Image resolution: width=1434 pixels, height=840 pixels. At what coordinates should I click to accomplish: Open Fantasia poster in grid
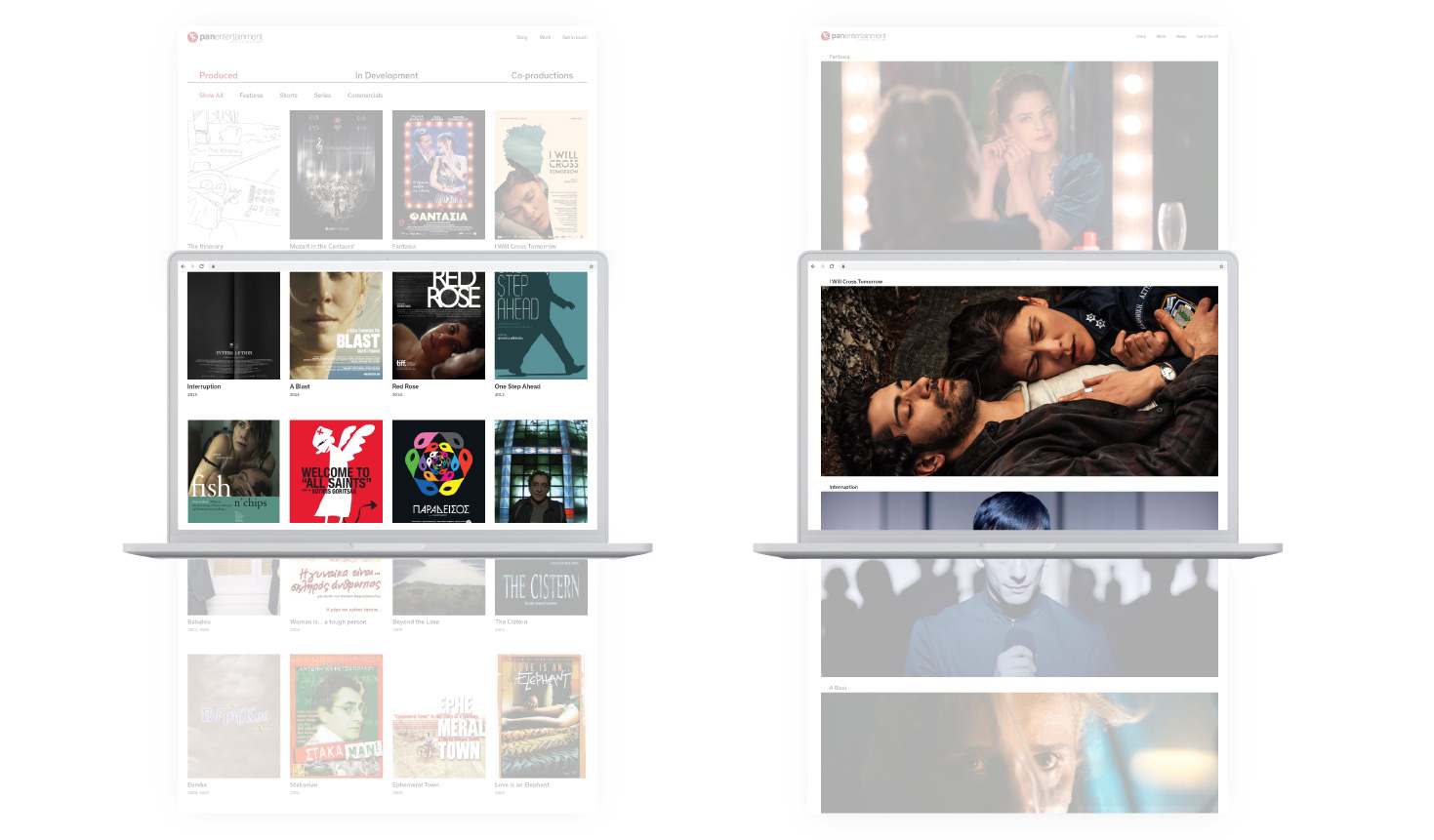pos(438,175)
